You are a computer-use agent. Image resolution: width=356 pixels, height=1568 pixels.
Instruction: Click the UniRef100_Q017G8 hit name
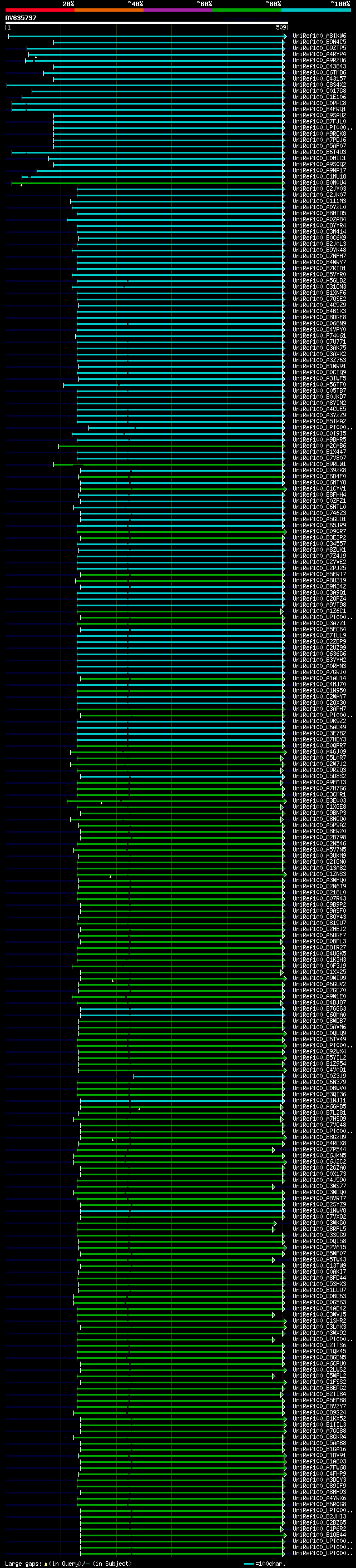point(319,91)
